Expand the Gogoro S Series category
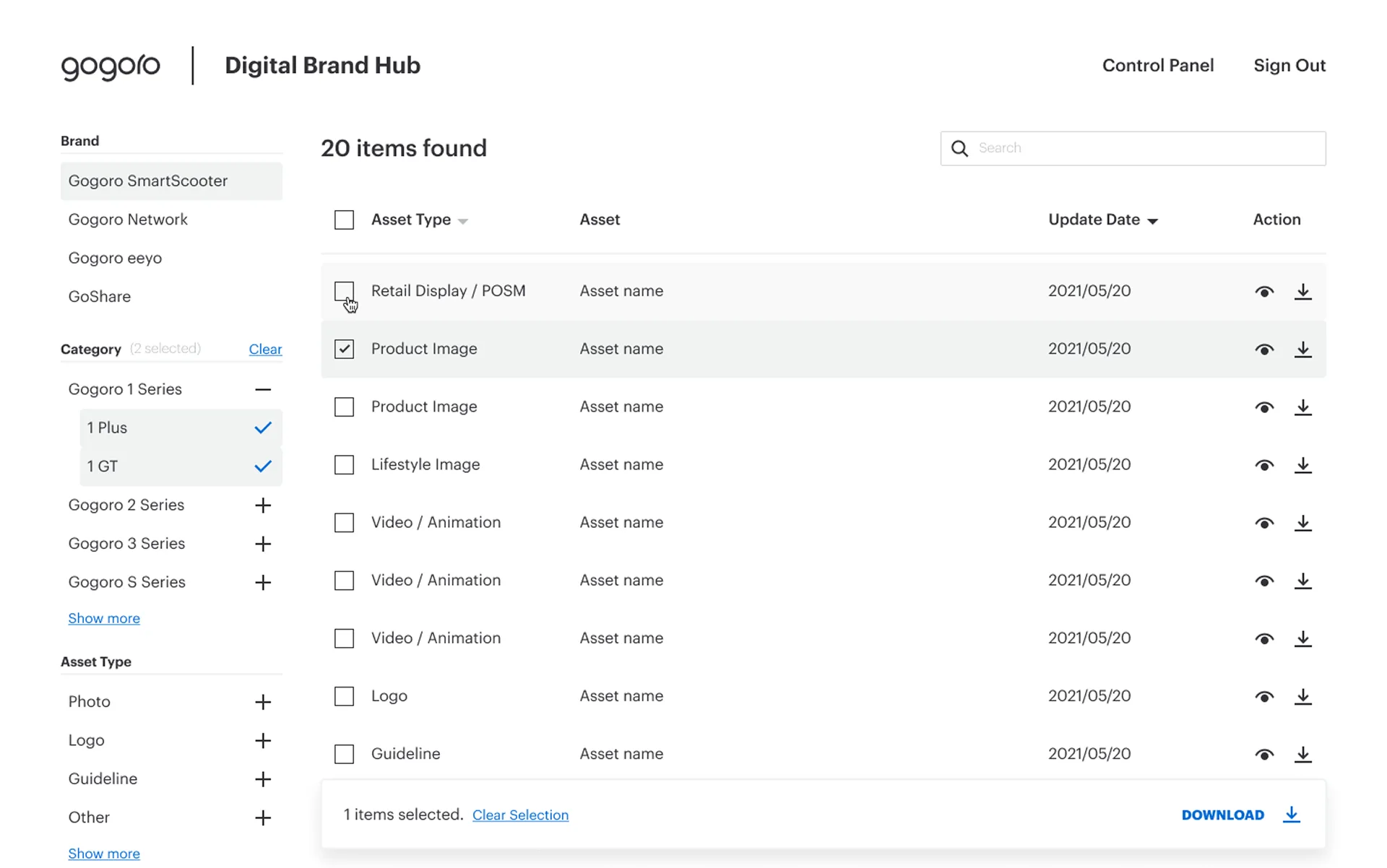Screen dimensions: 1387x868 coord(263,583)
